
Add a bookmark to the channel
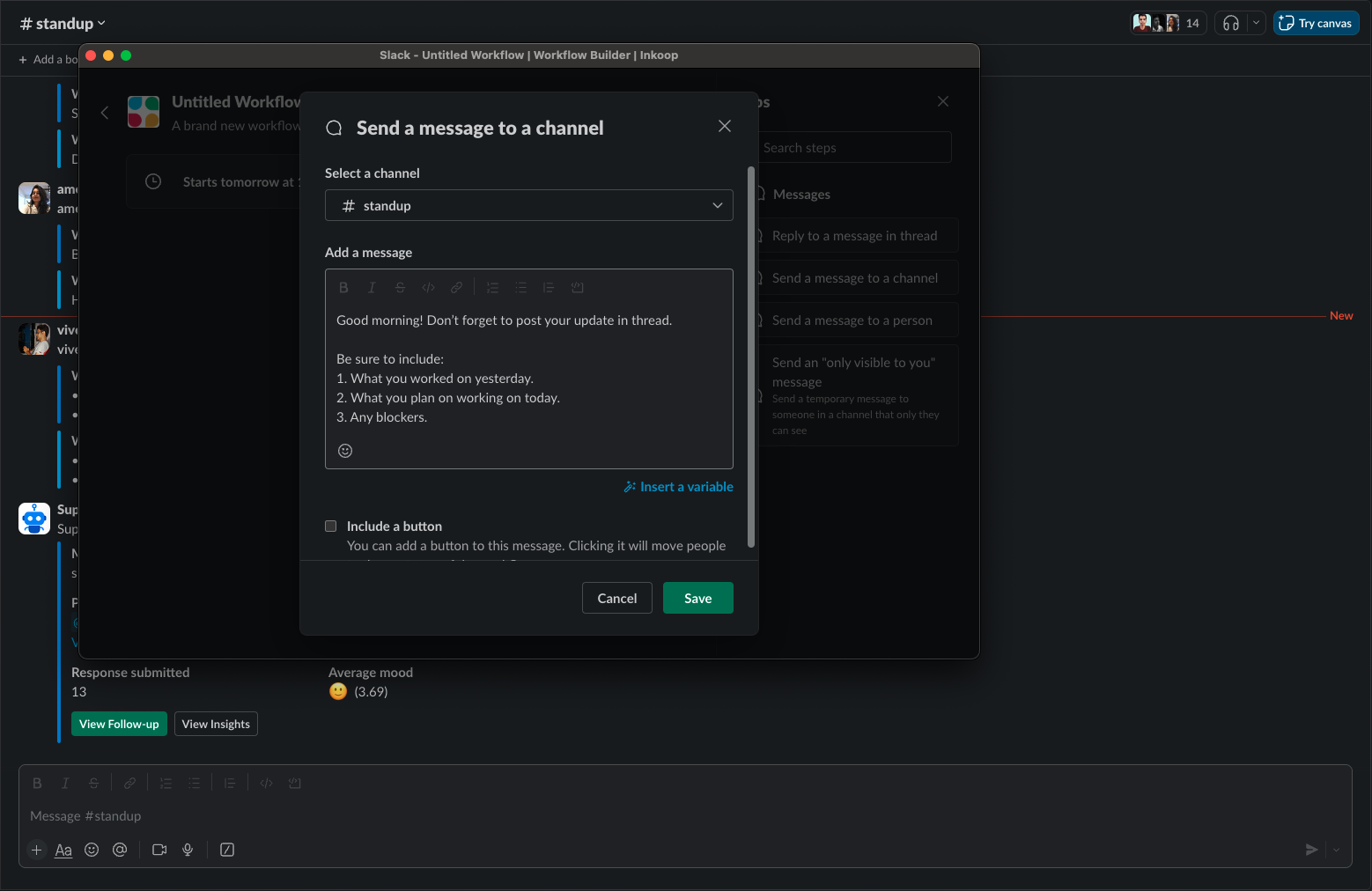coord(48,59)
